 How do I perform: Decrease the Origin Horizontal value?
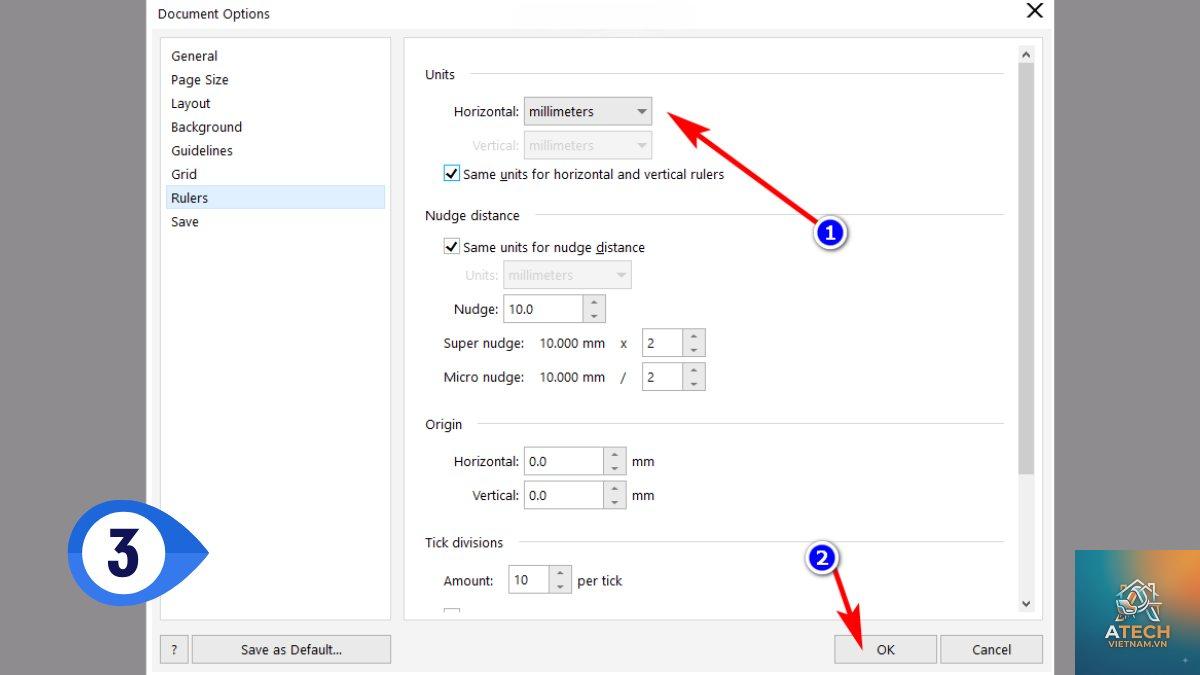(x=615, y=468)
